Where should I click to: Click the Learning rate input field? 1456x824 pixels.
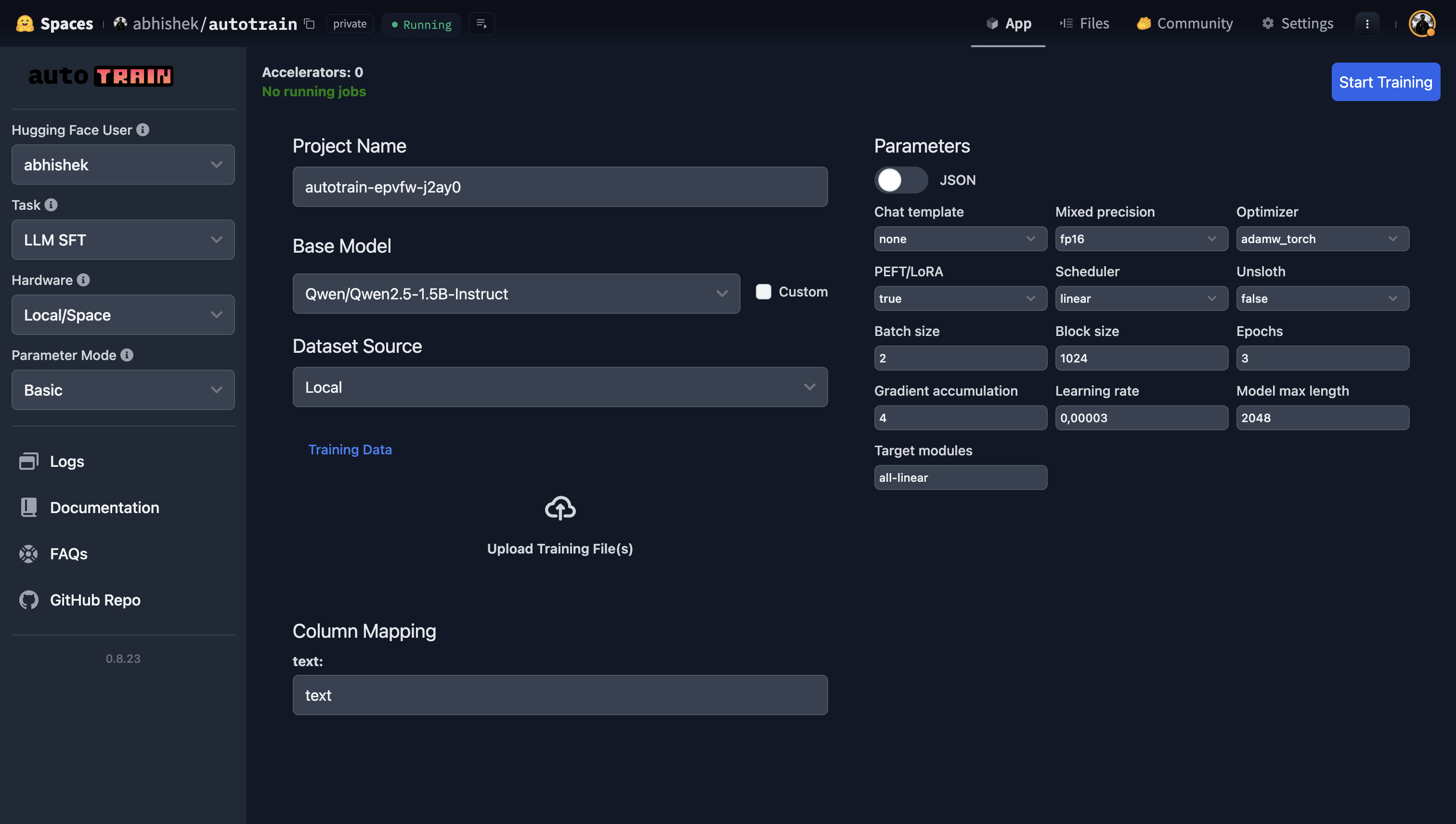(x=1141, y=418)
